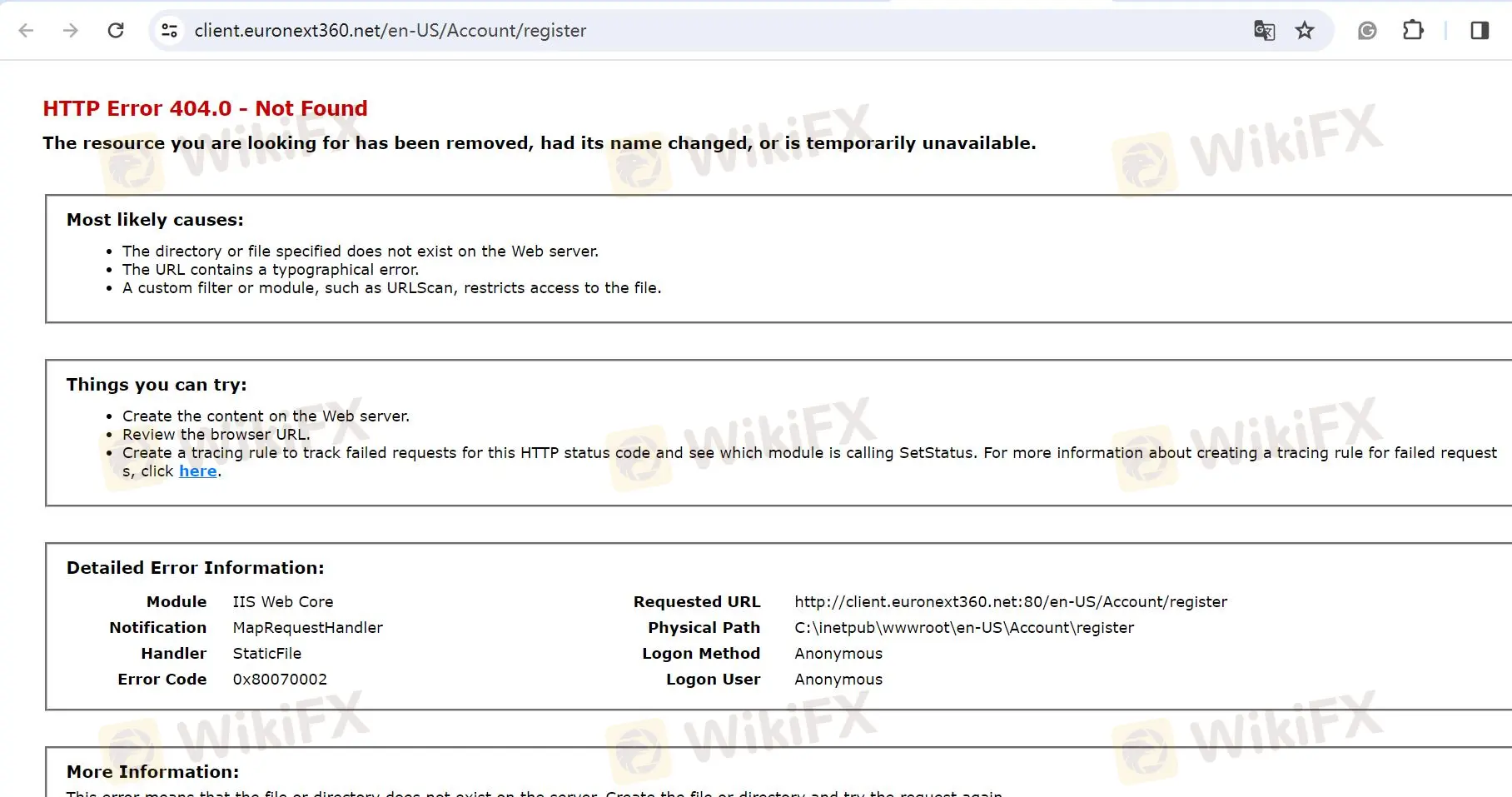Click the browser back arrow
The width and height of the screenshot is (1512, 797).
[x=27, y=31]
